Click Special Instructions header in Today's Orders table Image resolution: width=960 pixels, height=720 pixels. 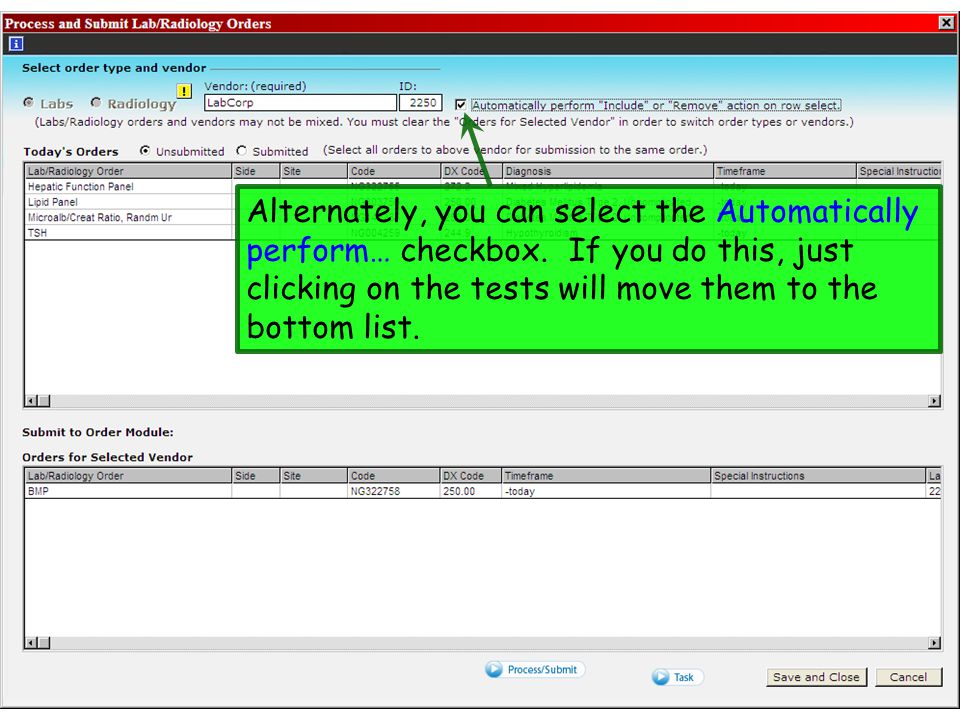(x=899, y=171)
